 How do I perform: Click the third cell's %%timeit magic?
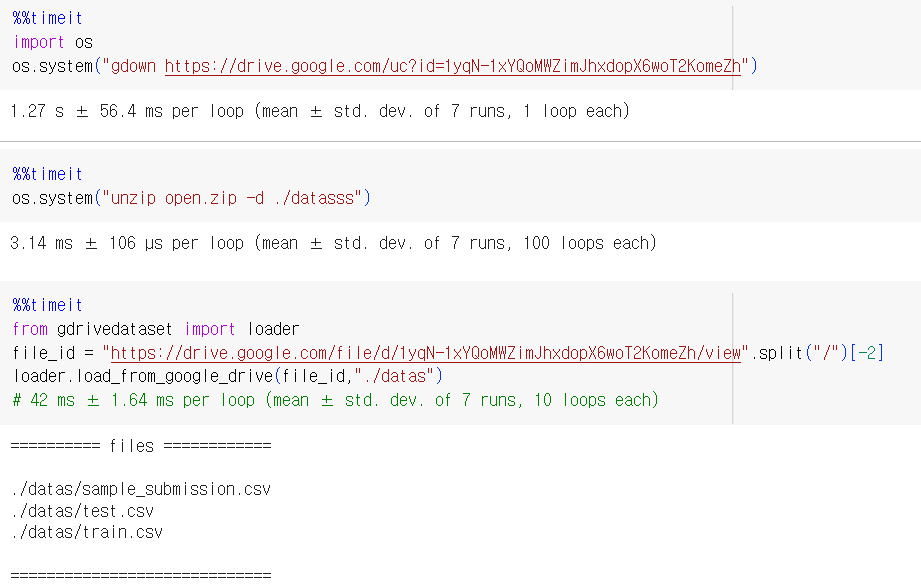[x=48, y=305]
